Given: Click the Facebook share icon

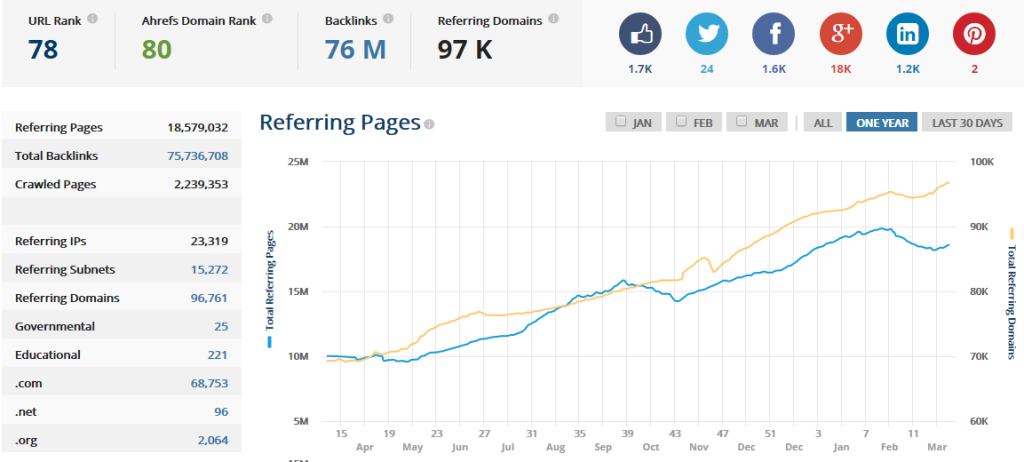Looking at the screenshot, I should (x=774, y=35).
